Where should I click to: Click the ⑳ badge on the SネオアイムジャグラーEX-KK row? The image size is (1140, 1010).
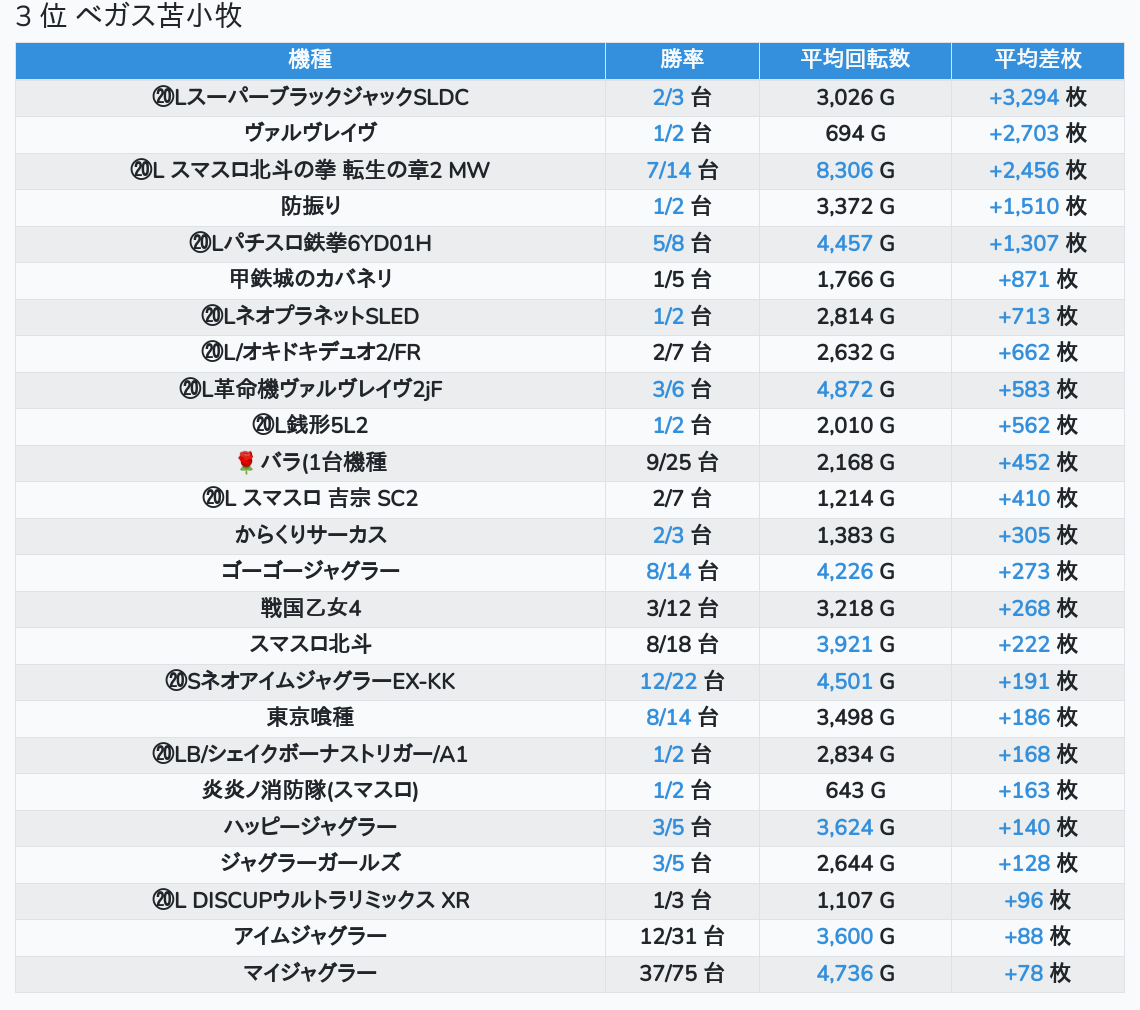[176, 681]
